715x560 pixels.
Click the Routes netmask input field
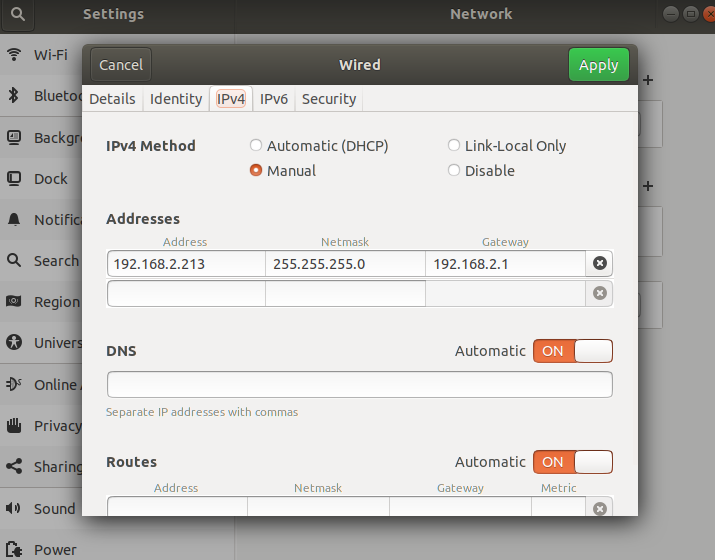318,507
